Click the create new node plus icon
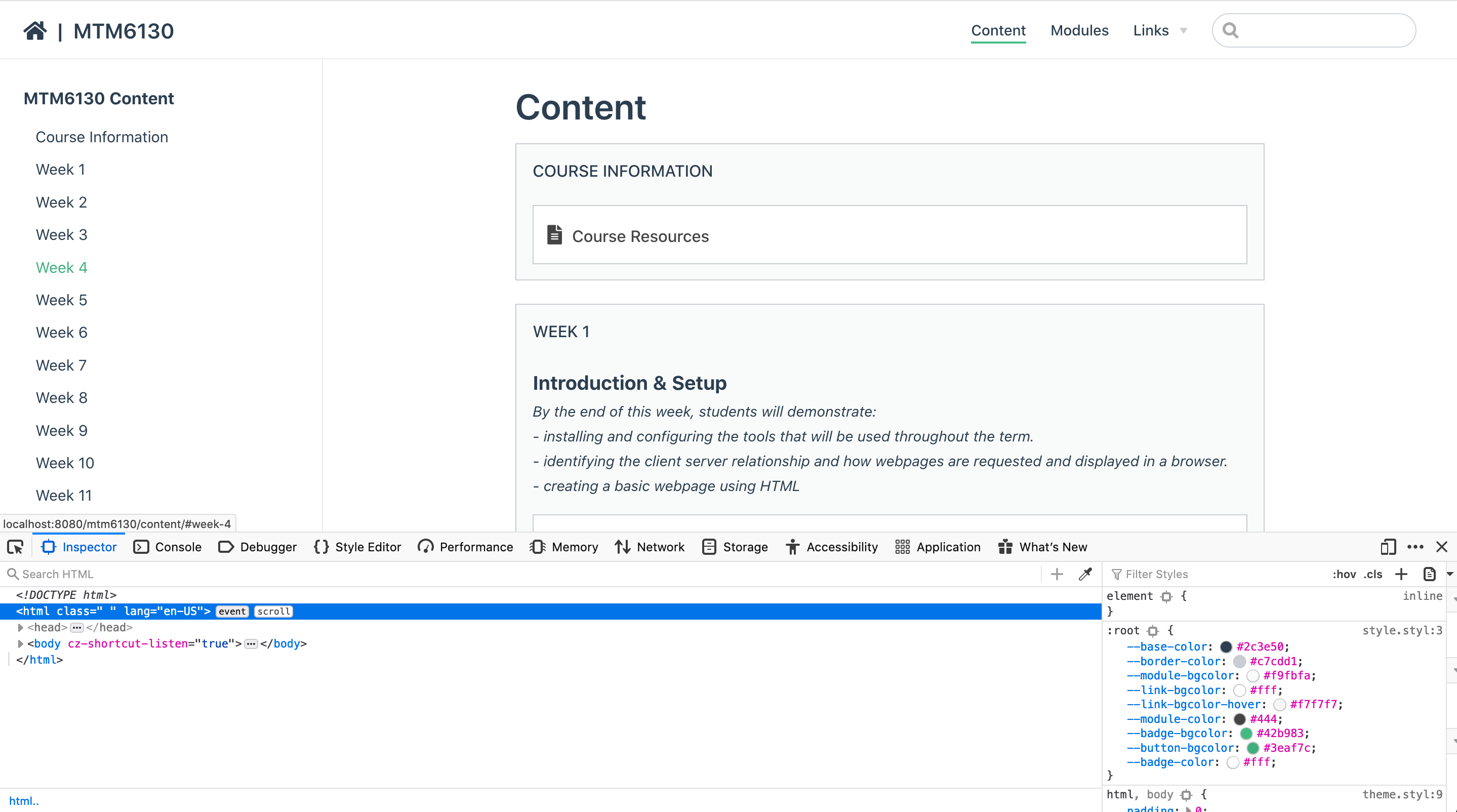 [x=1057, y=575]
